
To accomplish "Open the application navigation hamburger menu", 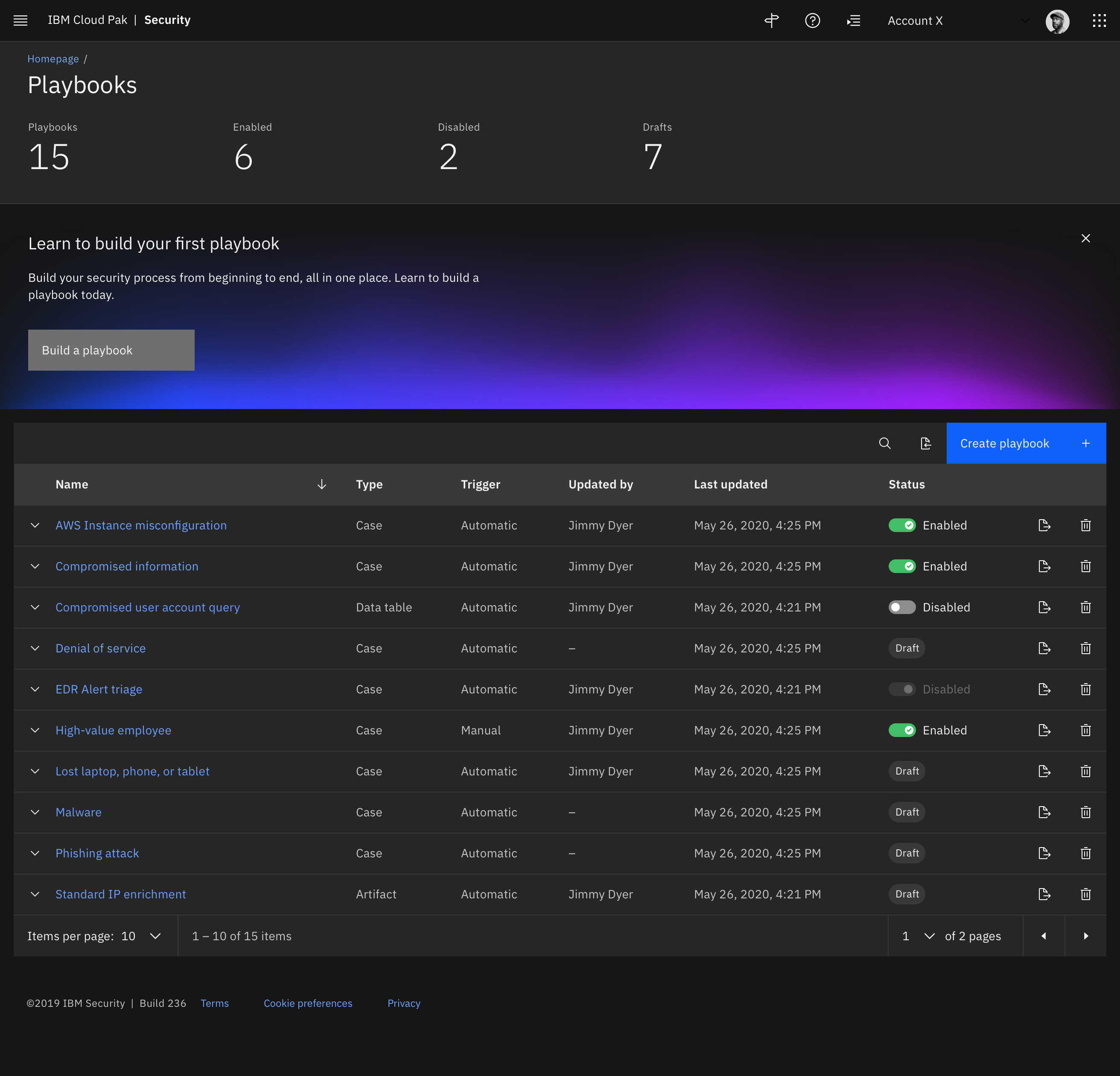I will click(x=20, y=20).
